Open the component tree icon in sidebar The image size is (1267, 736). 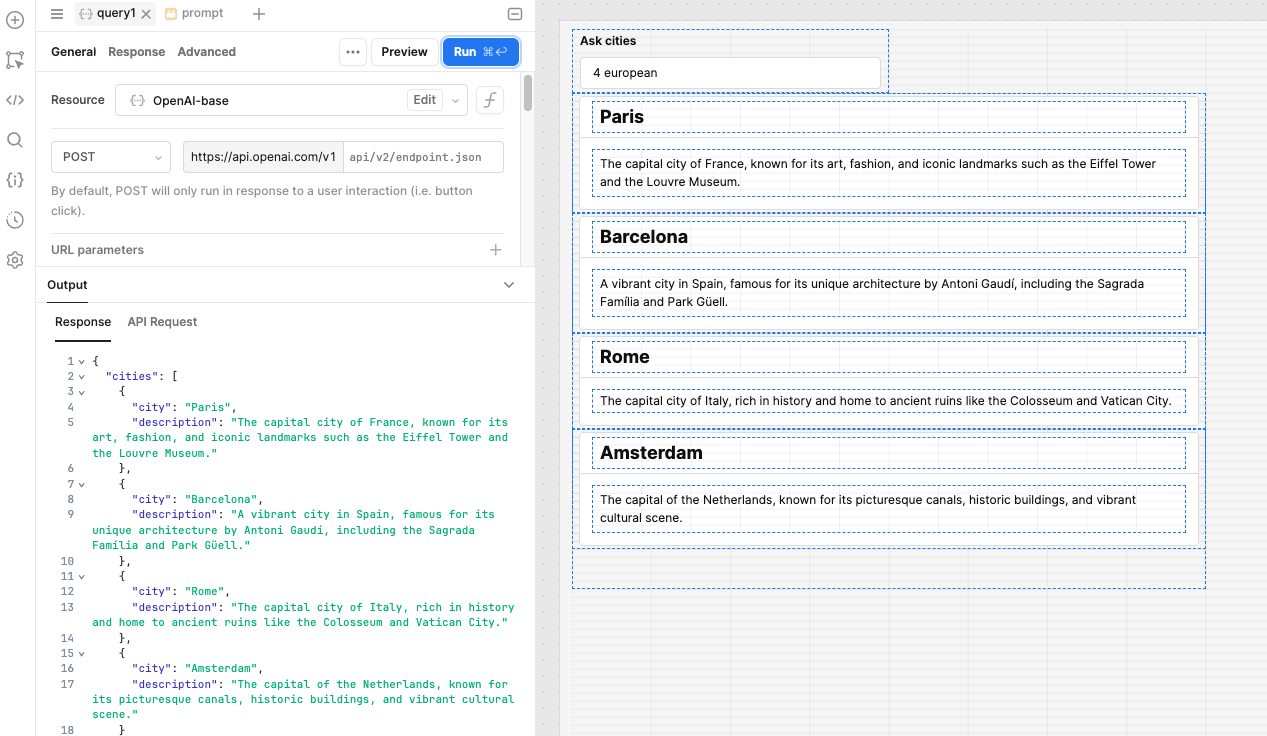click(x=15, y=60)
